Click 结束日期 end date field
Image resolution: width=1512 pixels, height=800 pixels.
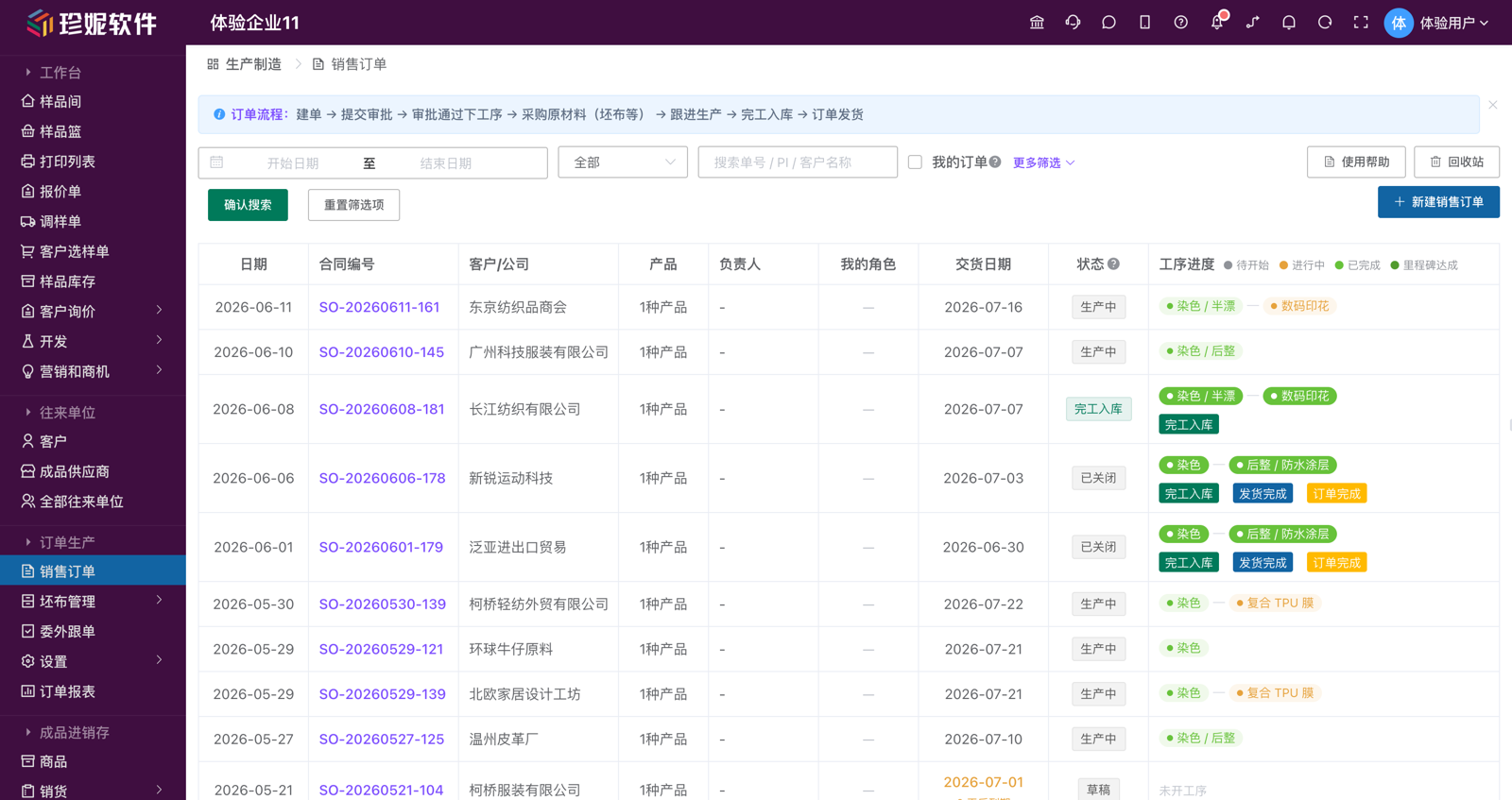tap(446, 163)
